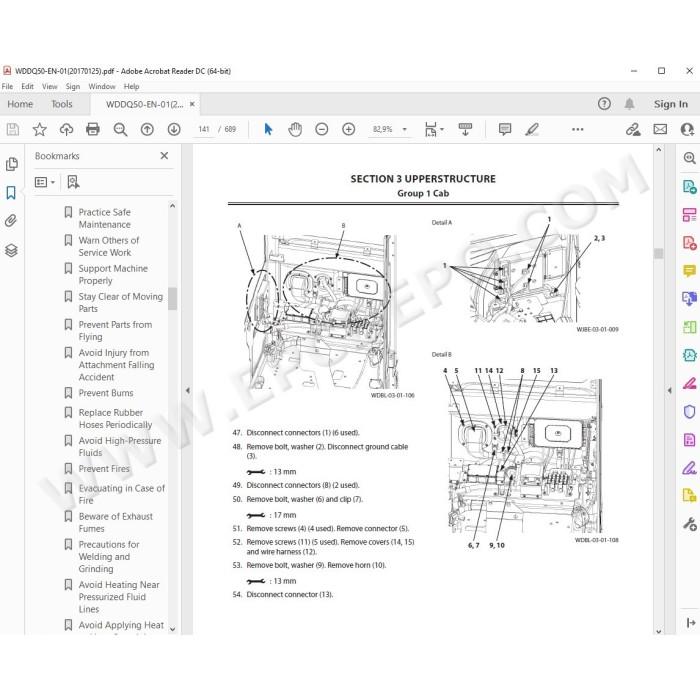
Task: Open the page thumbnails panel icon
Action: click(12, 164)
